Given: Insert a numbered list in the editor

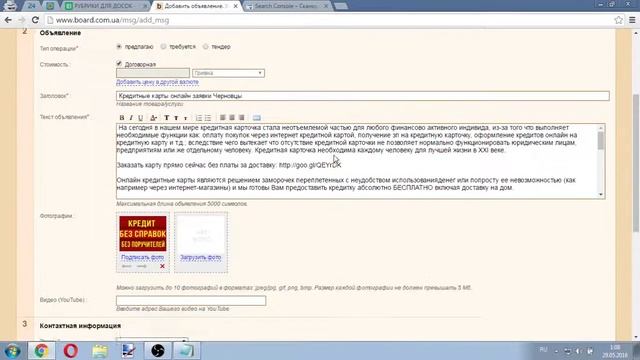Looking at the screenshot, I should click(x=199, y=118).
